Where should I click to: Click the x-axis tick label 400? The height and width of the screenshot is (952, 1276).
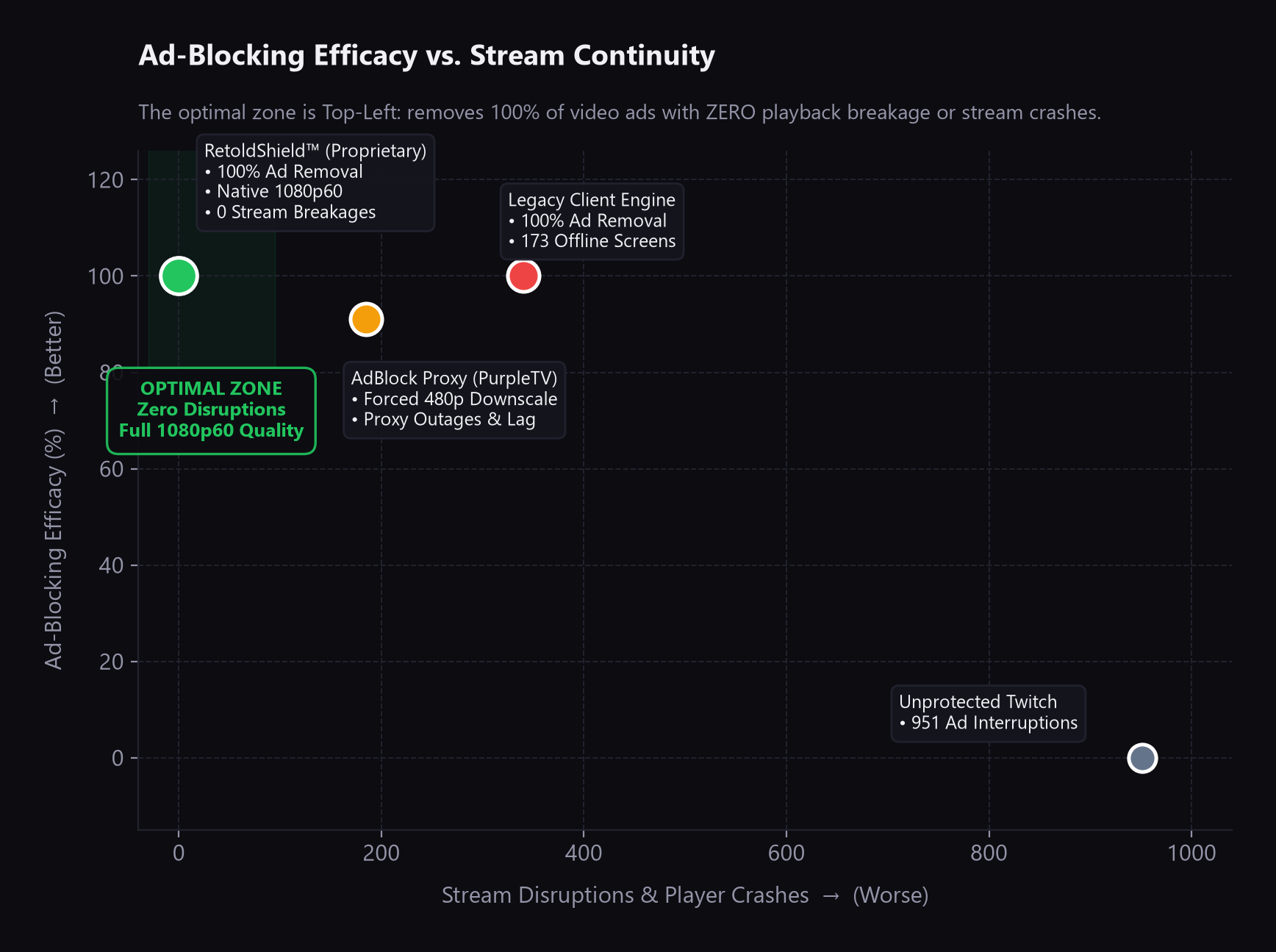[x=584, y=853]
